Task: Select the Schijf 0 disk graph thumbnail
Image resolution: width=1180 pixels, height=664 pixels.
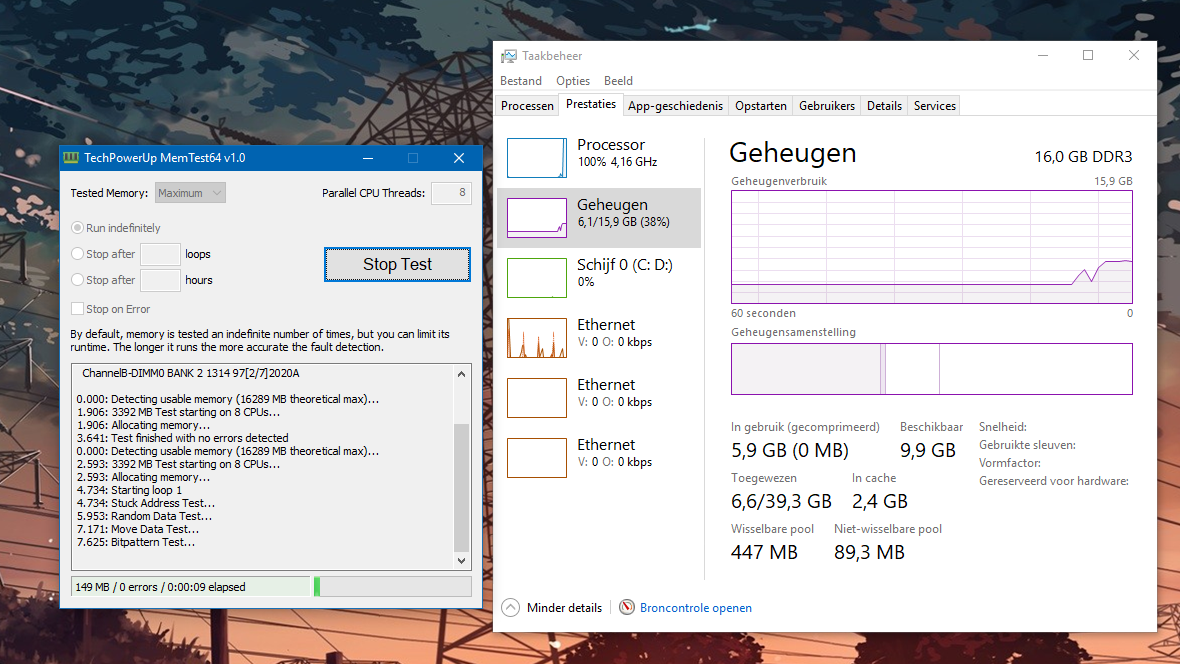Action: click(x=537, y=278)
